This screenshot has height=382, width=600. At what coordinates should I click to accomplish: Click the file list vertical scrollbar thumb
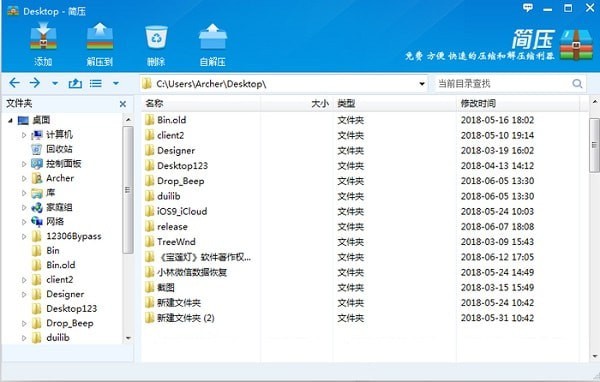[x=594, y=145]
